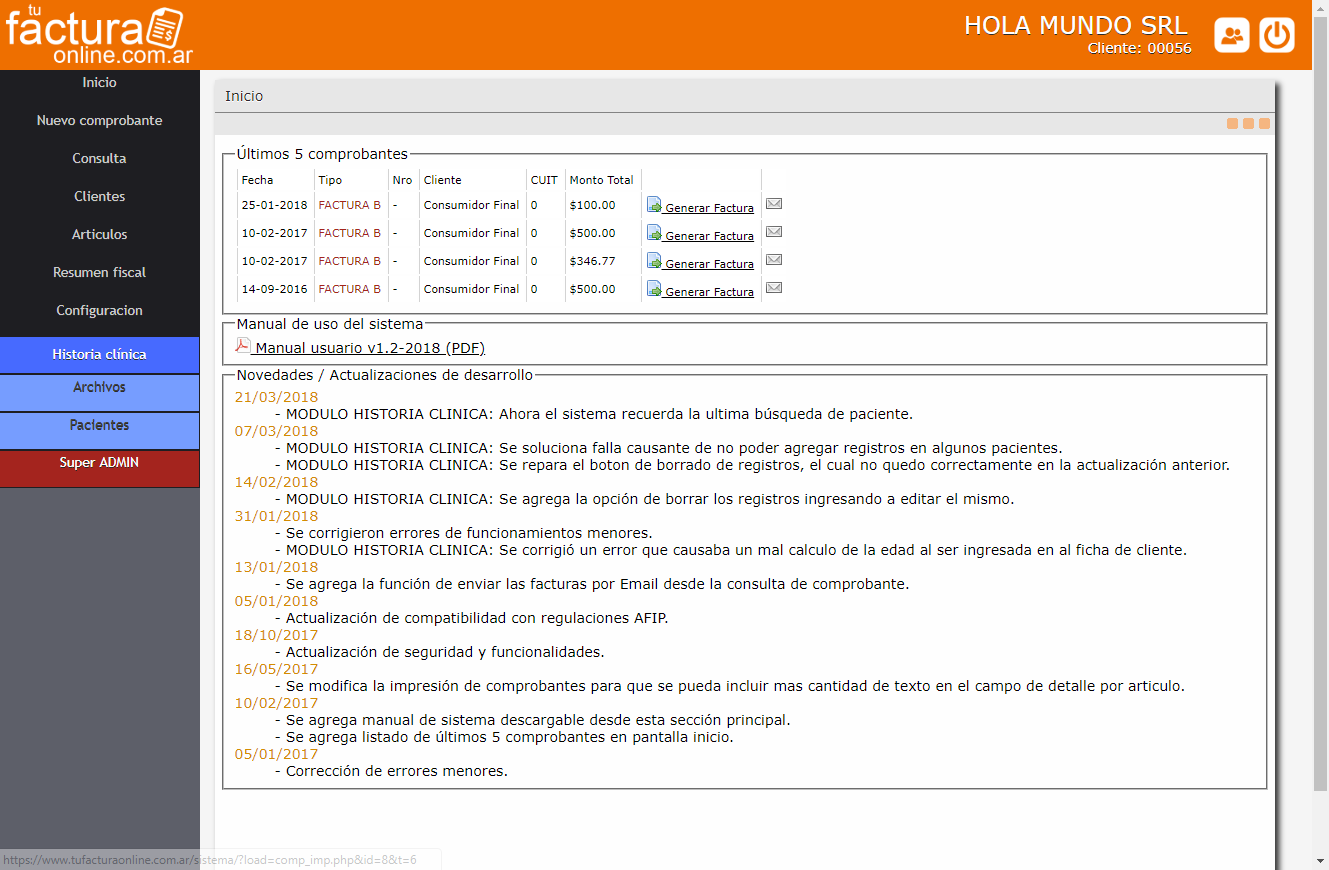Open the Resumen fiscal section
The height and width of the screenshot is (870, 1329).
coord(99,272)
